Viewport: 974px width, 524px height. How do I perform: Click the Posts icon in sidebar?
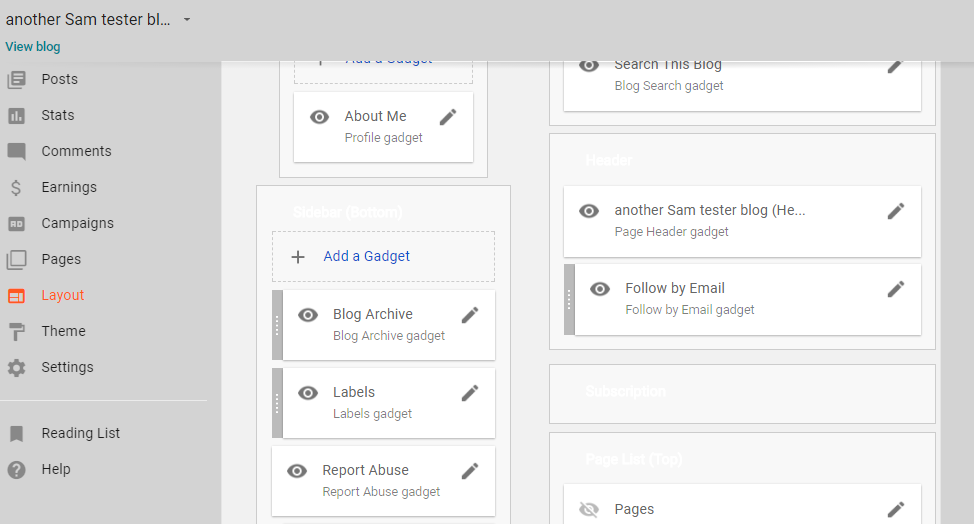coord(17,79)
